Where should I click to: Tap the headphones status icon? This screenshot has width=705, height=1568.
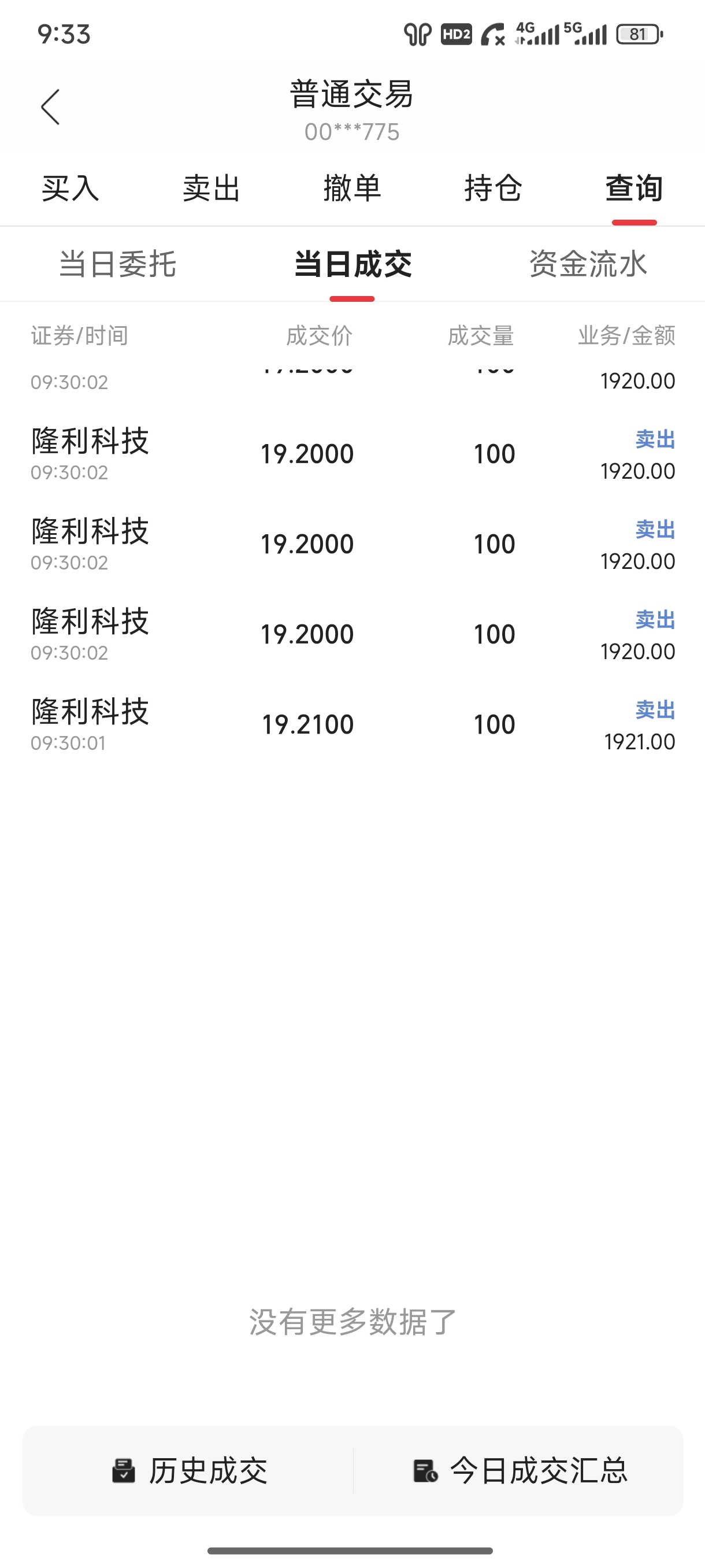point(418,34)
